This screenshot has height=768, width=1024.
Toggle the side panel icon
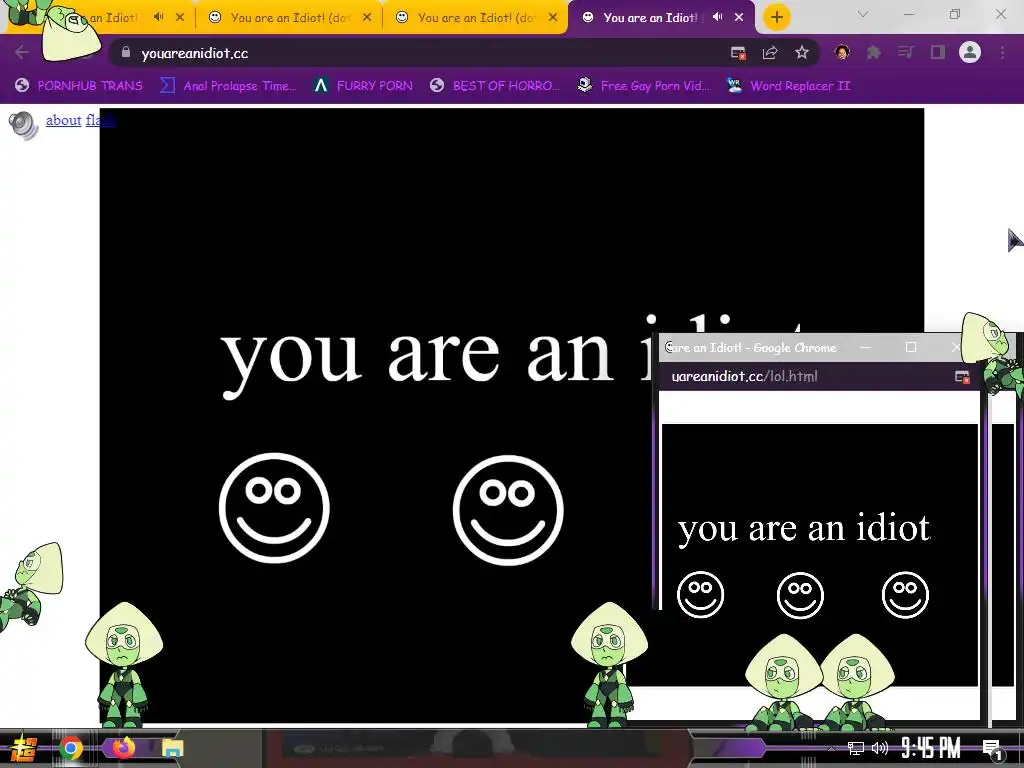938,52
